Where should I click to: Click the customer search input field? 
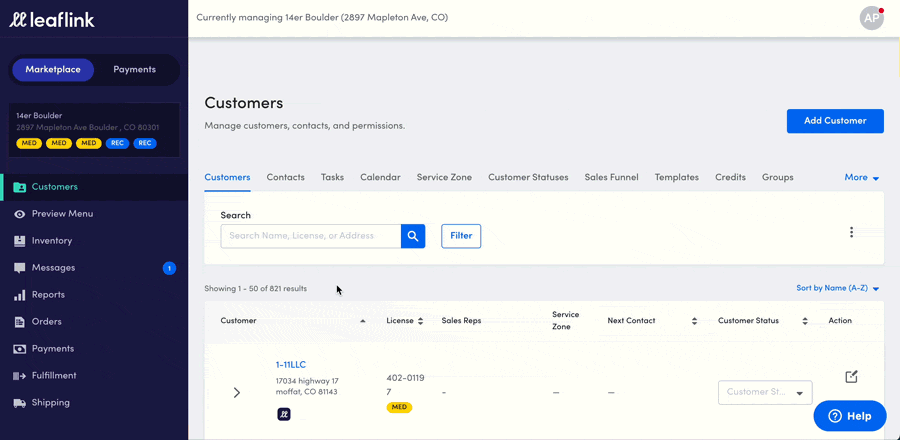tap(310, 236)
